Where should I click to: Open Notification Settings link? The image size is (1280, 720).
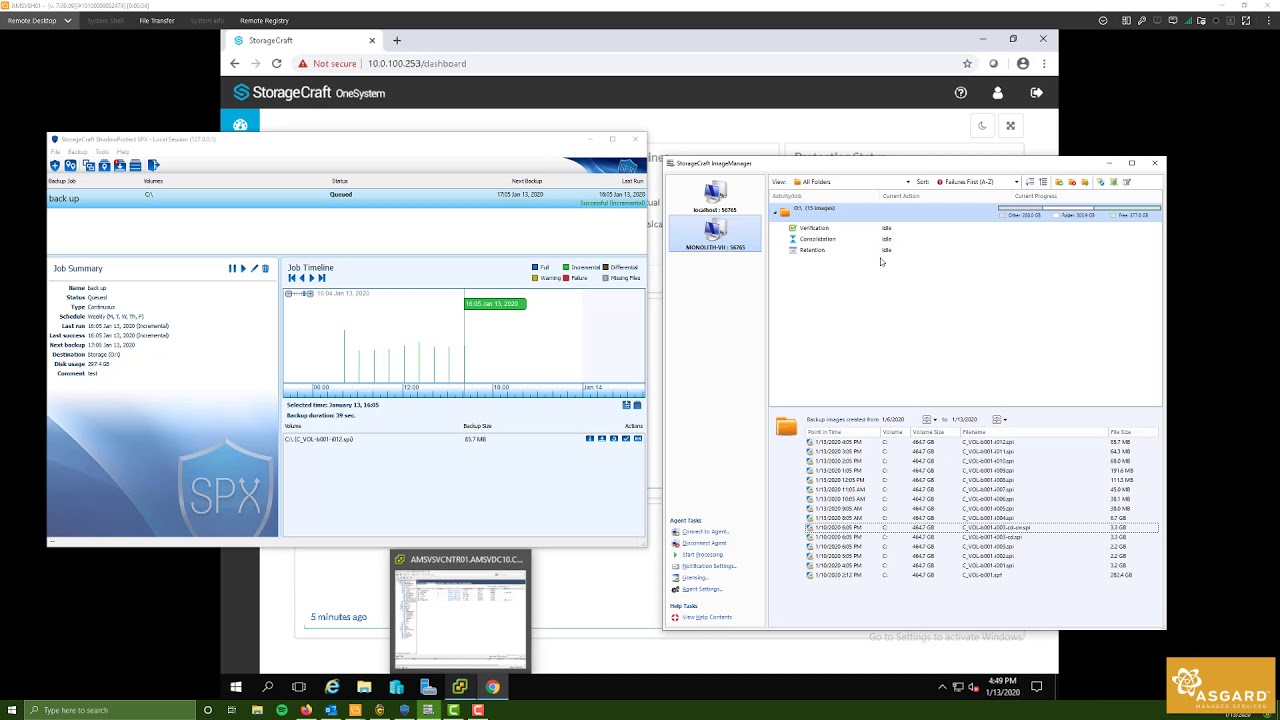709,566
